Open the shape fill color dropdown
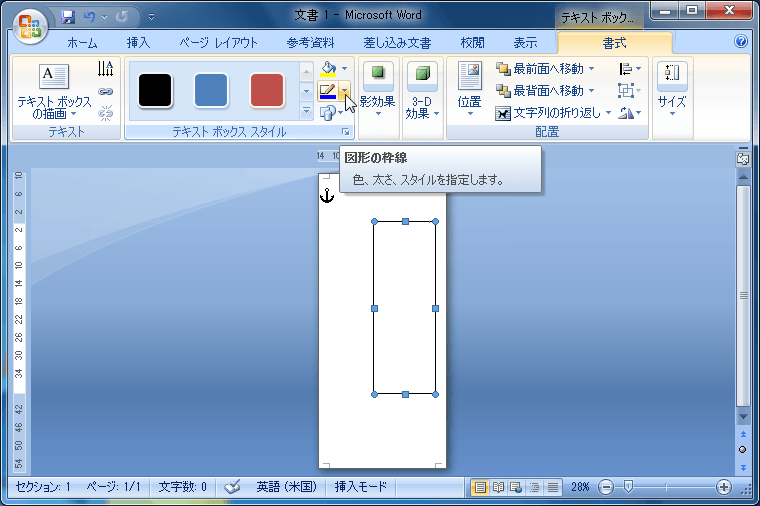This screenshot has width=760, height=506. point(345,69)
